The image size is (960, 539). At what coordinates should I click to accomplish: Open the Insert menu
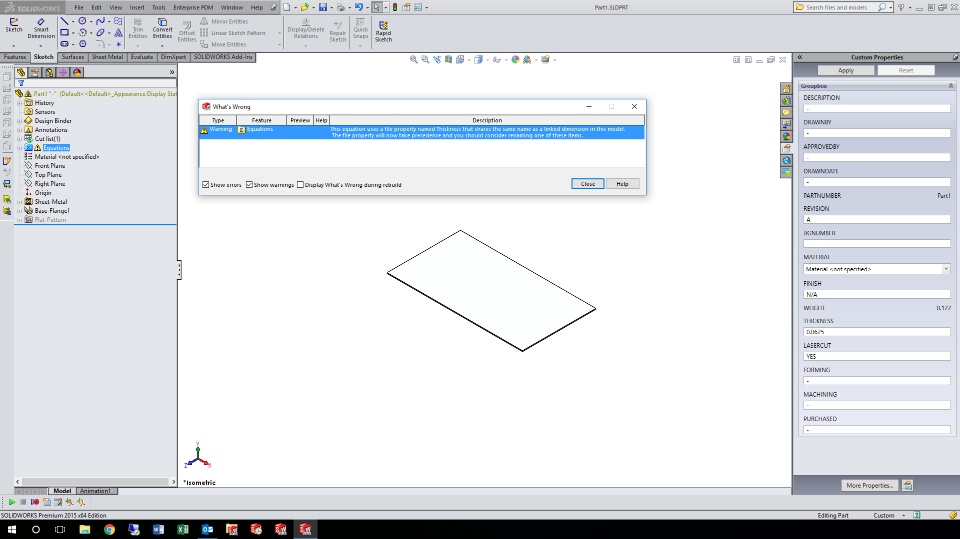coord(137,7)
